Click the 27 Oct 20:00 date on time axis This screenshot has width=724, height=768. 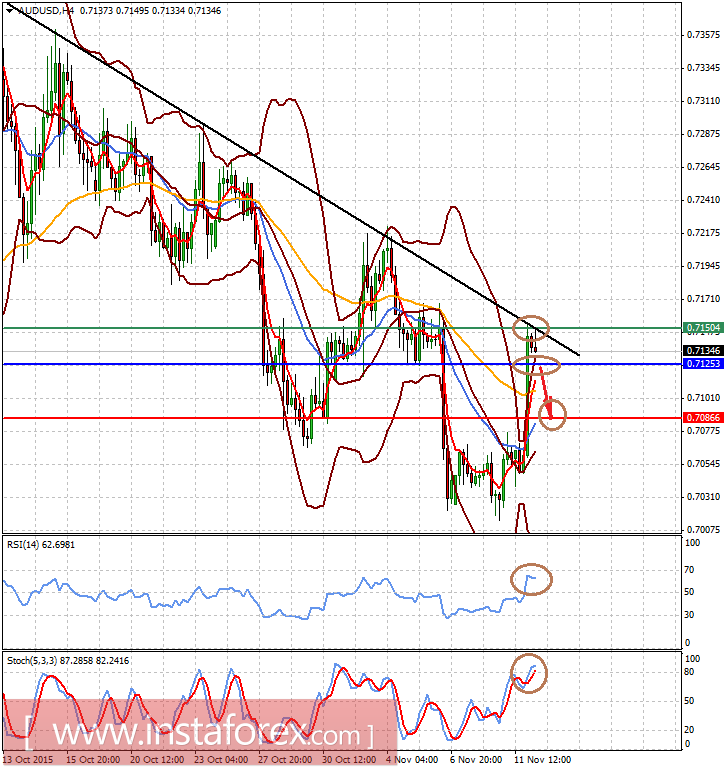coord(285,759)
